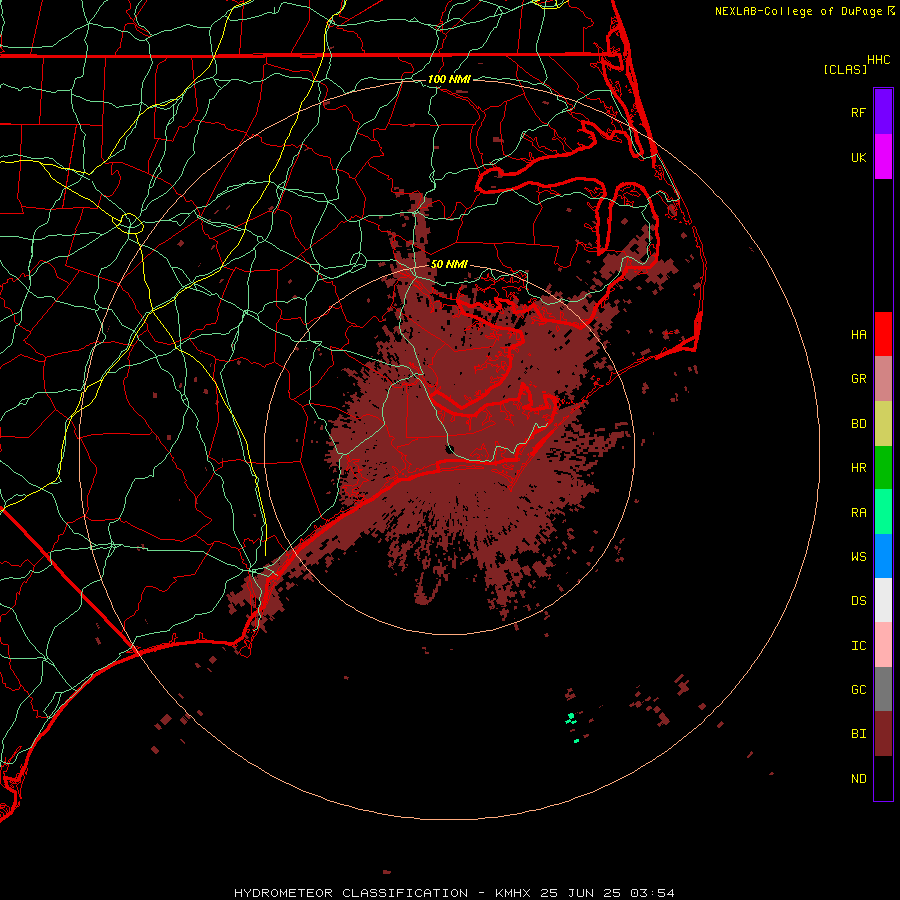Click the BD yellow legend swatch

(x=883, y=424)
